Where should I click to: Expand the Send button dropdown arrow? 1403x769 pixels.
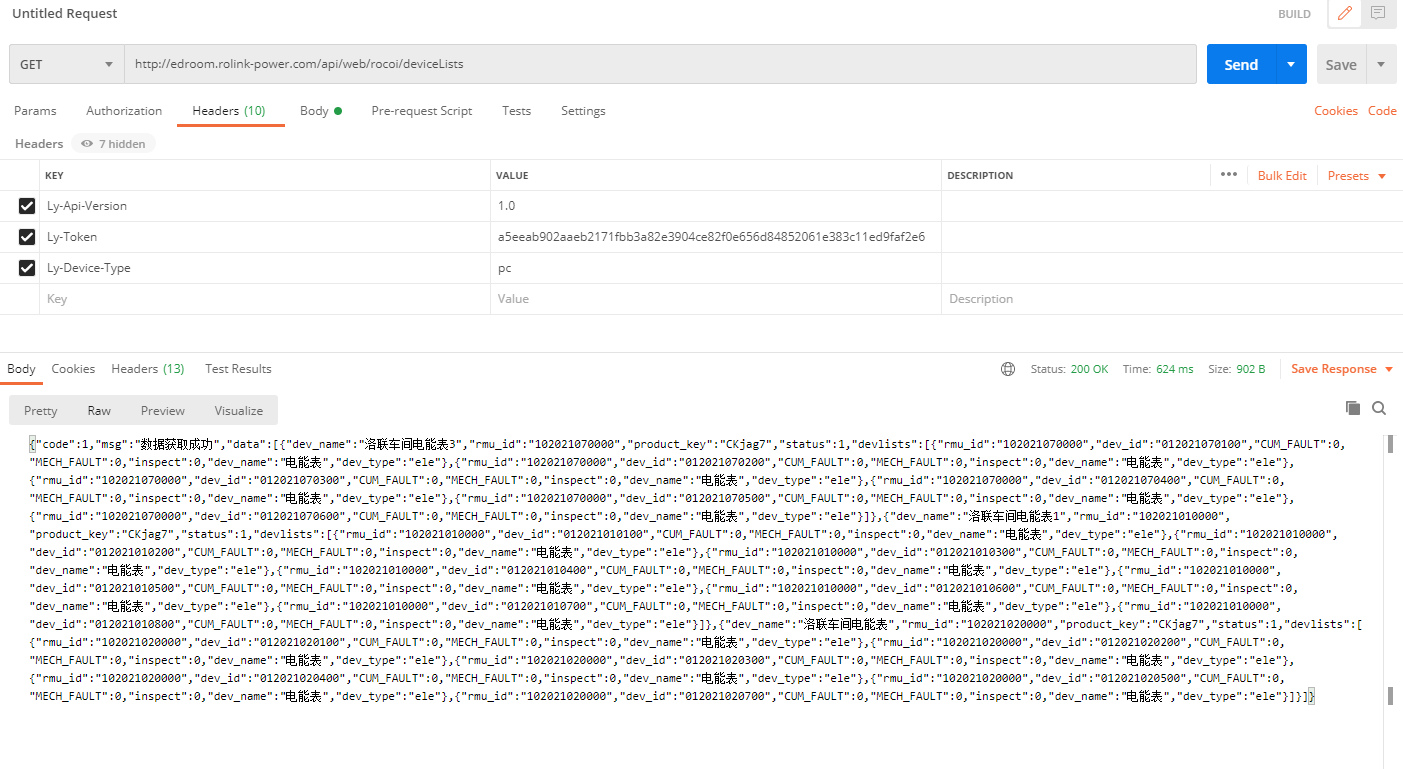pos(1291,64)
